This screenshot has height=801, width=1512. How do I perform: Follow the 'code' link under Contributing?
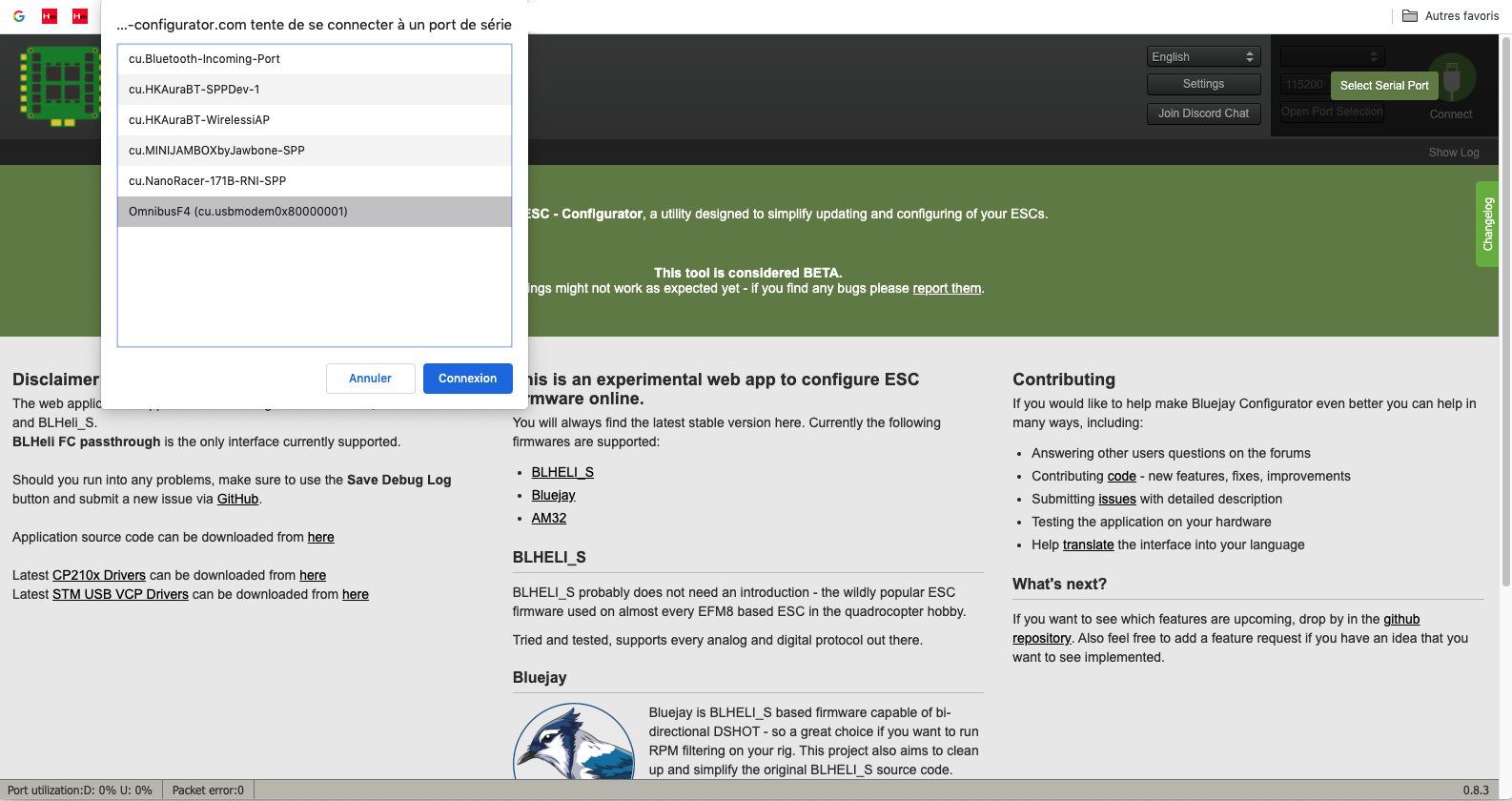point(1122,476)
